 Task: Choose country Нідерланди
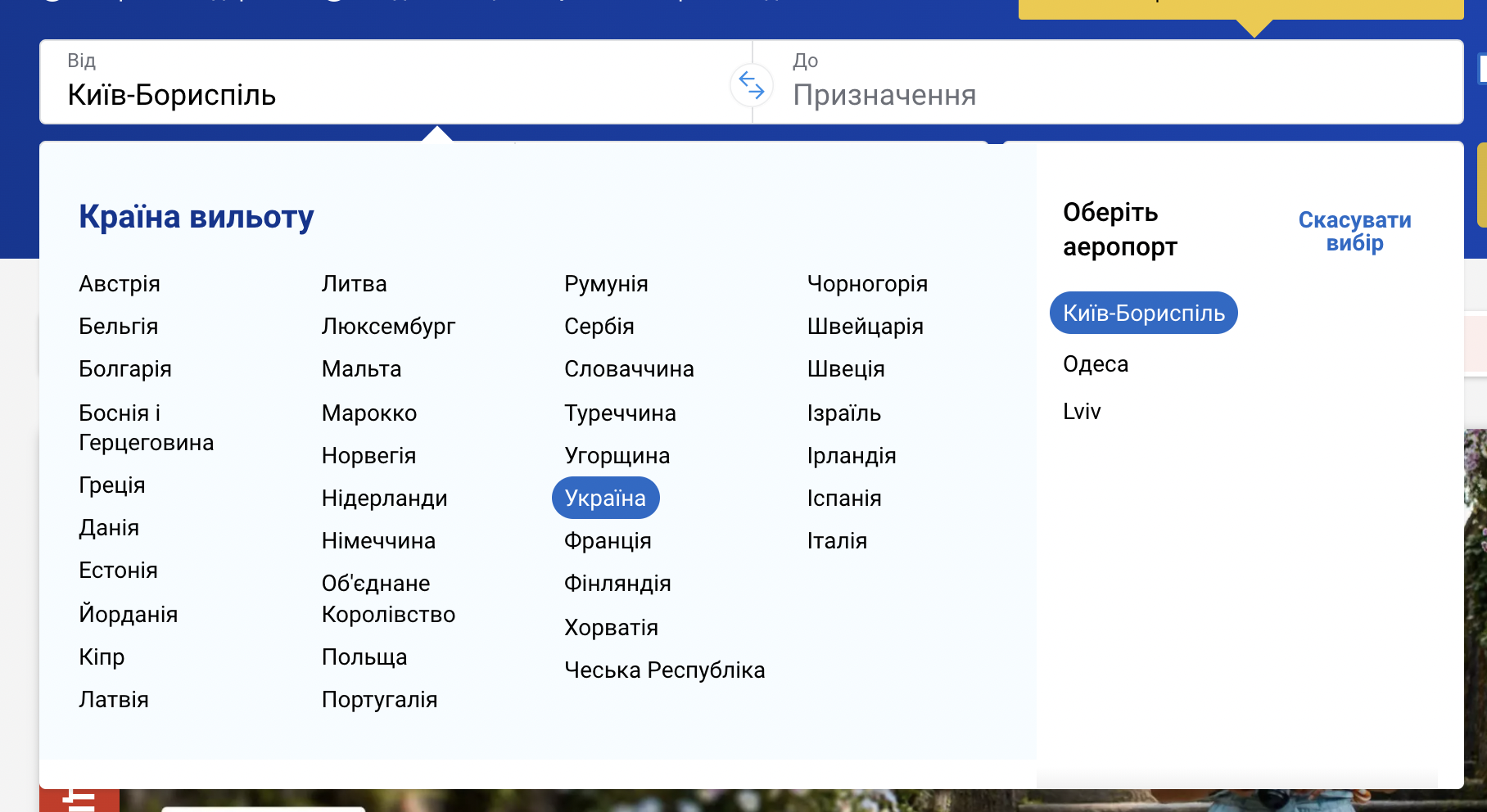point(385,498)
